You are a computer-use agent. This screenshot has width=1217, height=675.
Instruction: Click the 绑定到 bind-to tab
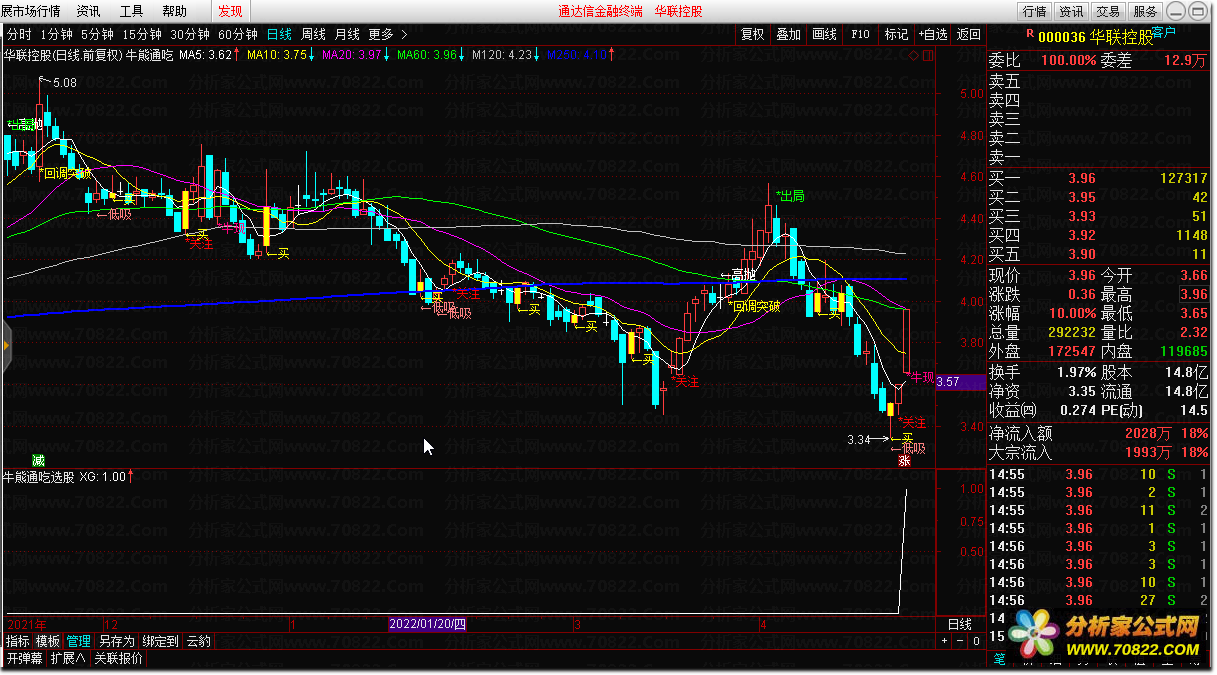[x=160, y=641]
